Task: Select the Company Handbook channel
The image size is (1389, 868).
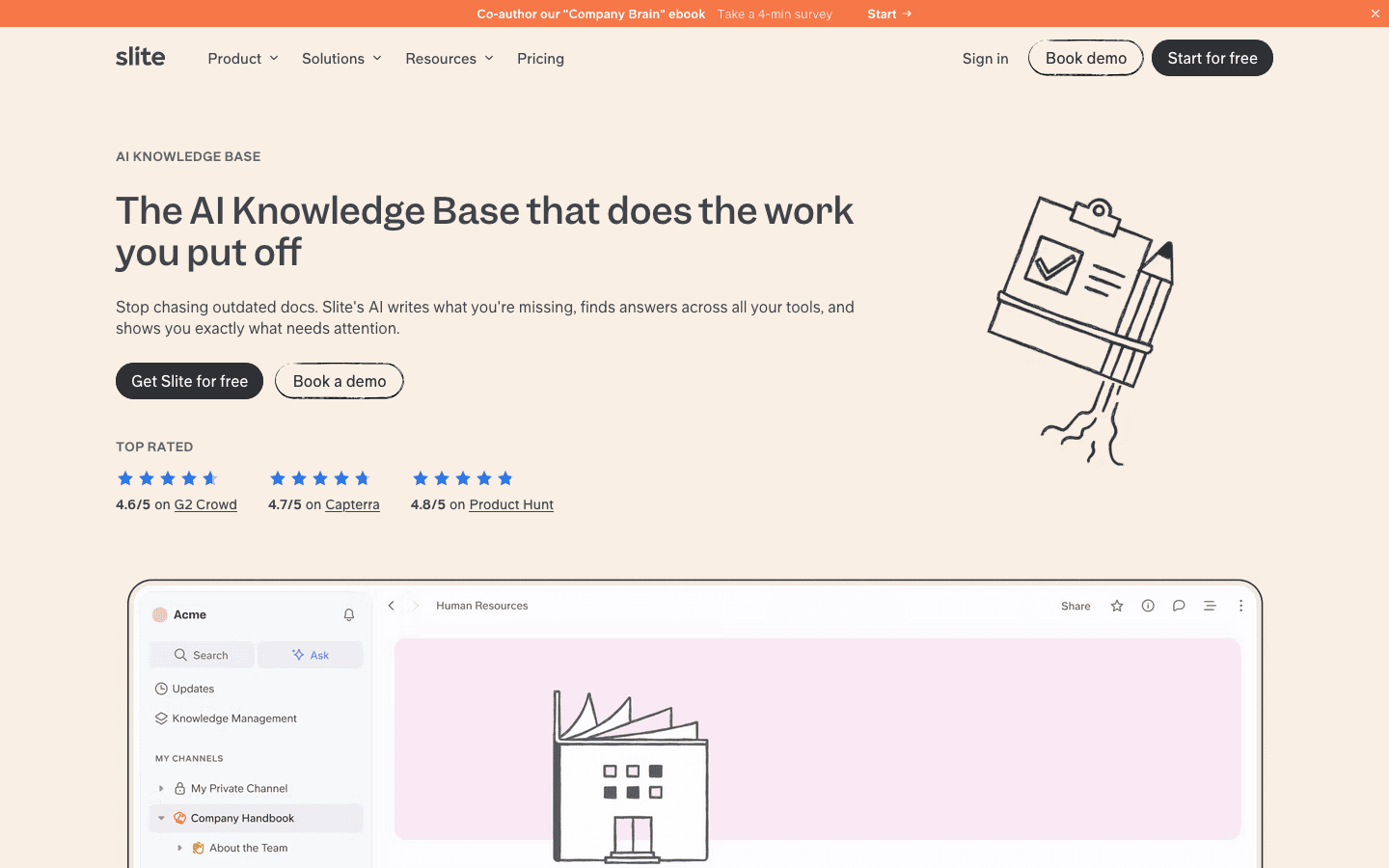Action: [x=256, y=818]
